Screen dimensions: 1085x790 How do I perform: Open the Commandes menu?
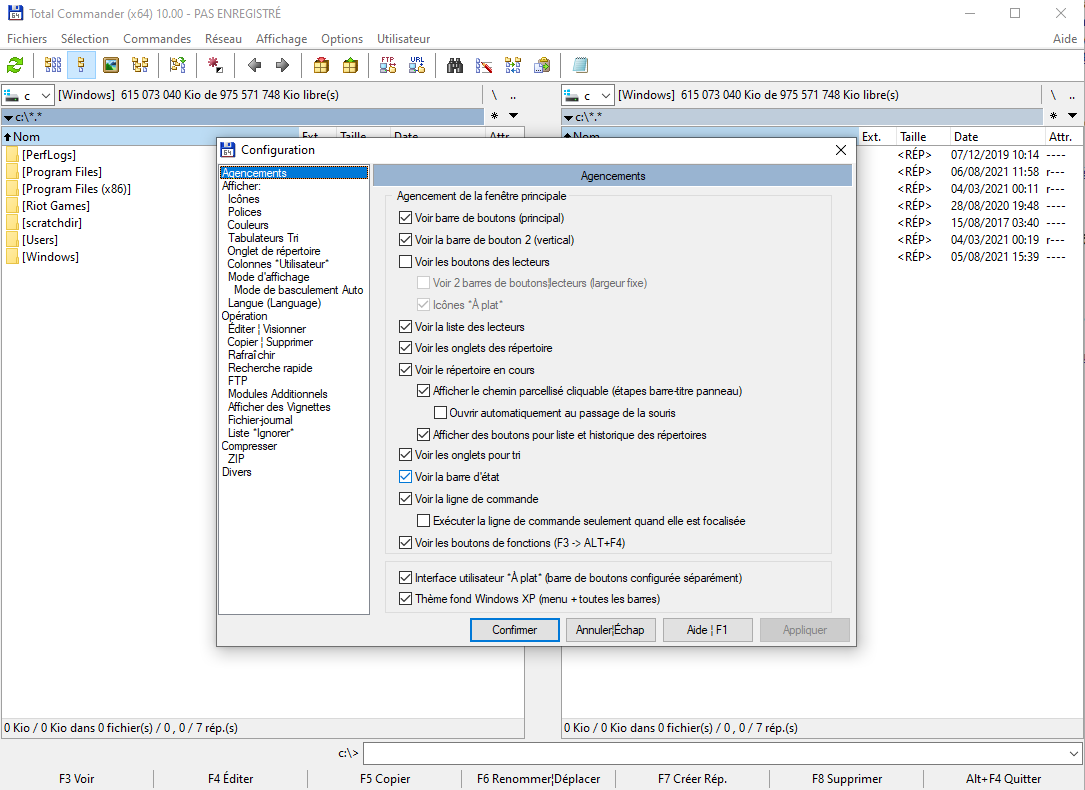coord(157,39)
